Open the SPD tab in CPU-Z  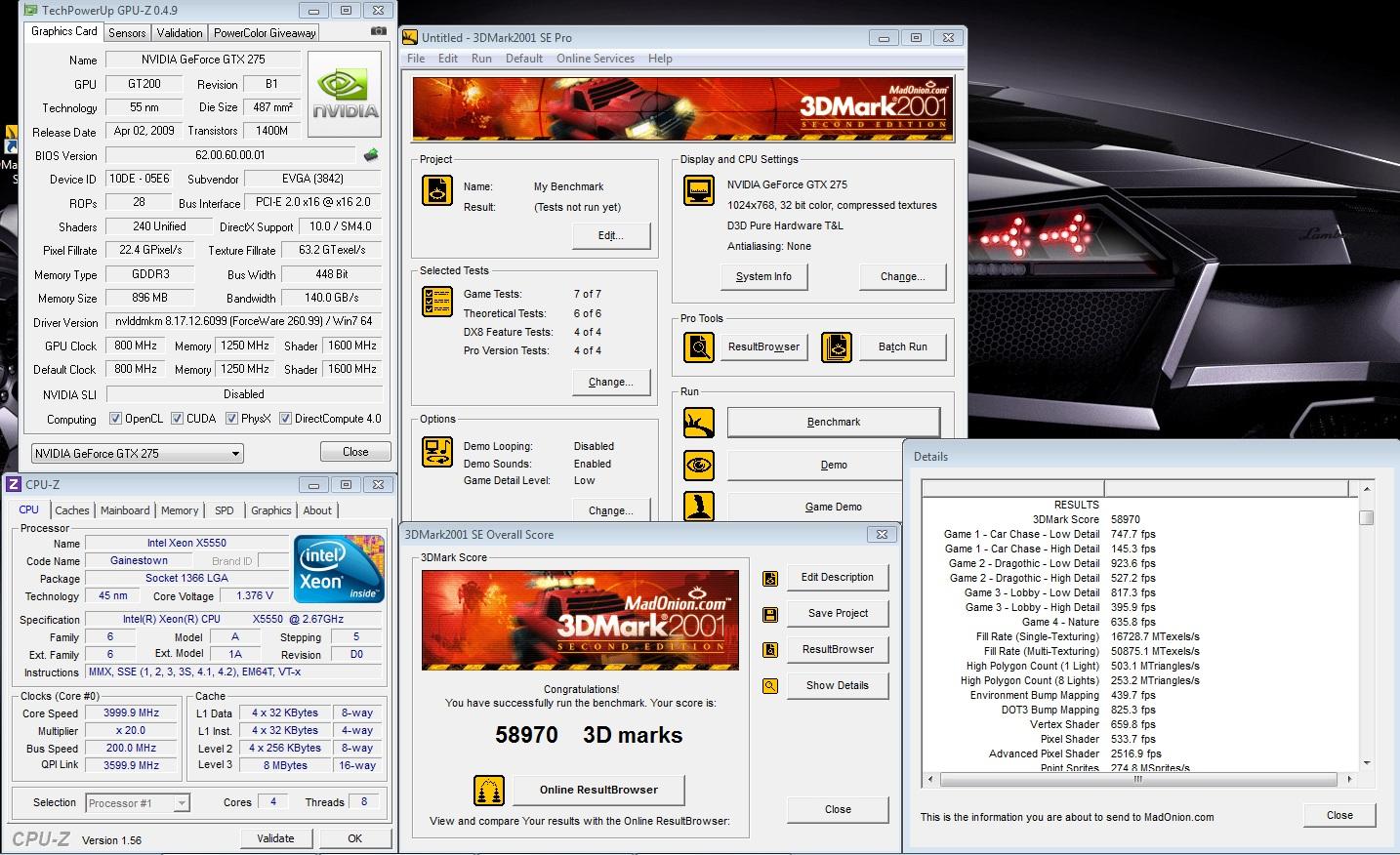(225, 510)
